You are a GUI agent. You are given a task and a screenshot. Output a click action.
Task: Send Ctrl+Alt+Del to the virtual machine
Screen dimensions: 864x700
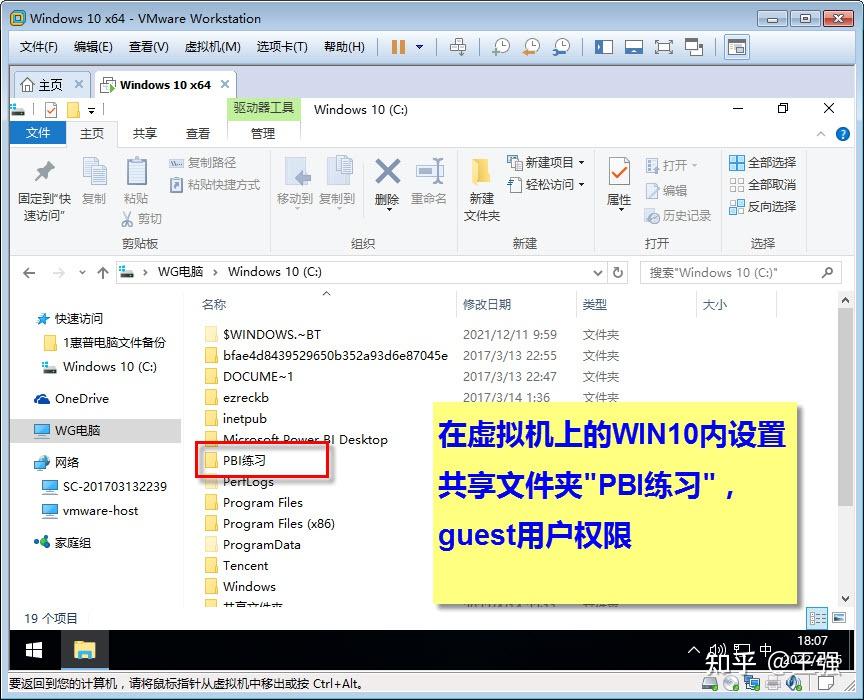457,47
